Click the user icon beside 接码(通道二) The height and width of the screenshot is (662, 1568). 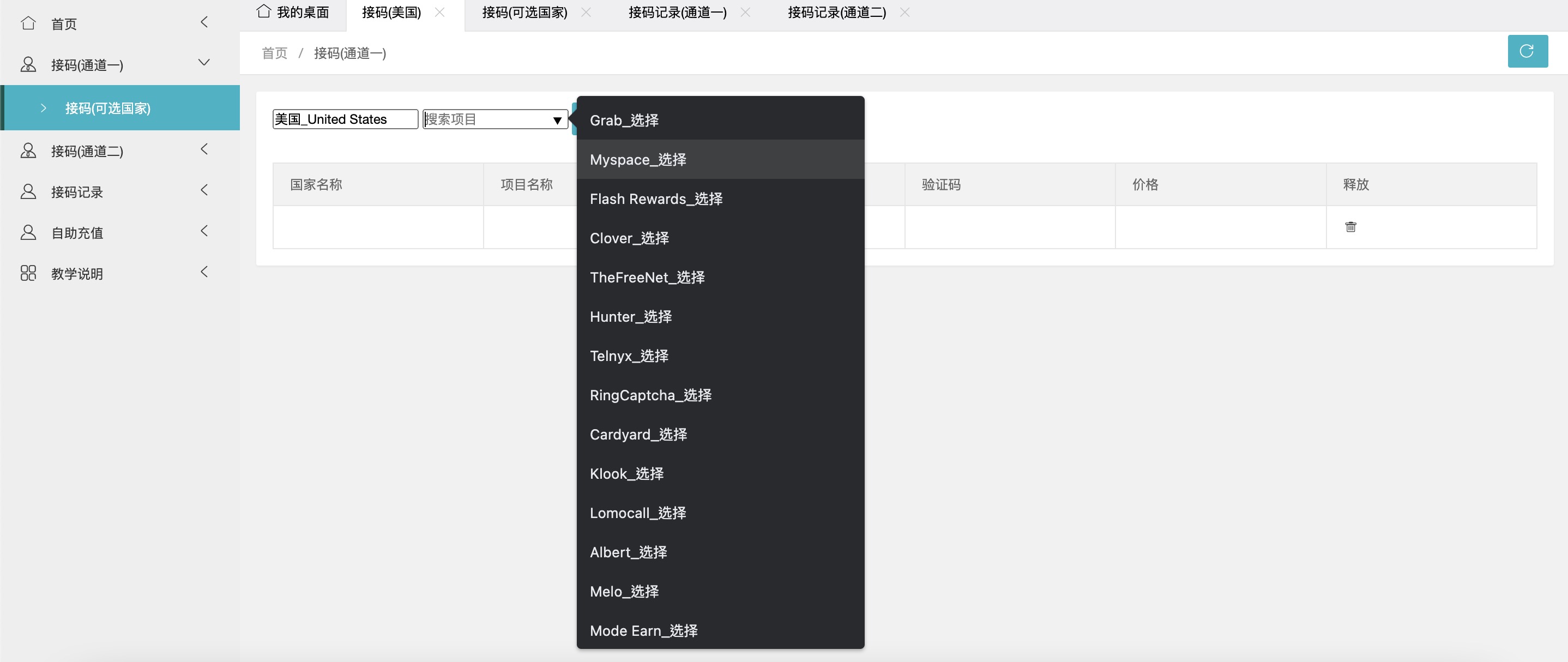(28, 151)
